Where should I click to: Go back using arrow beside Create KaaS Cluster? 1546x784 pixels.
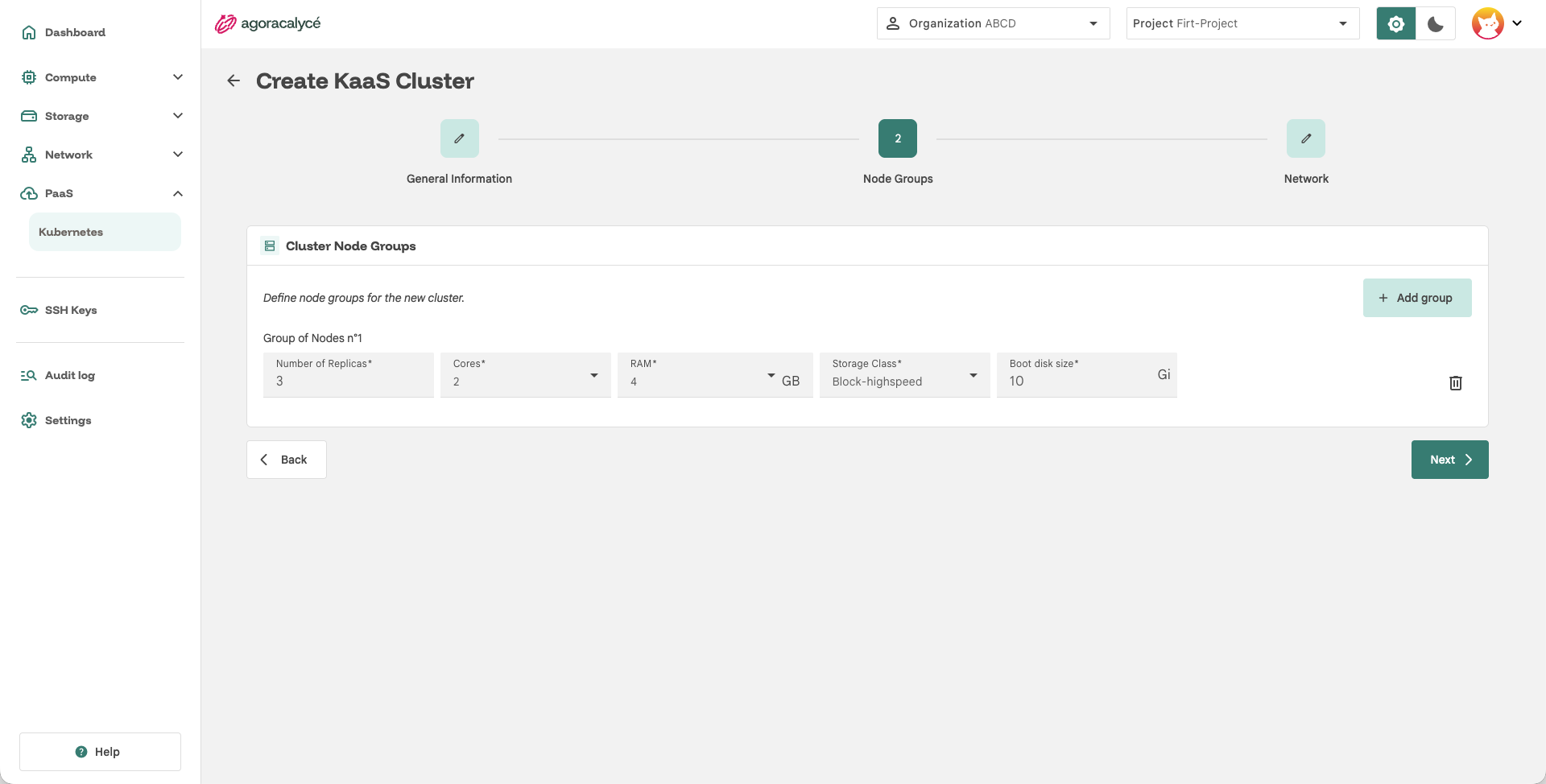point(234,80)
